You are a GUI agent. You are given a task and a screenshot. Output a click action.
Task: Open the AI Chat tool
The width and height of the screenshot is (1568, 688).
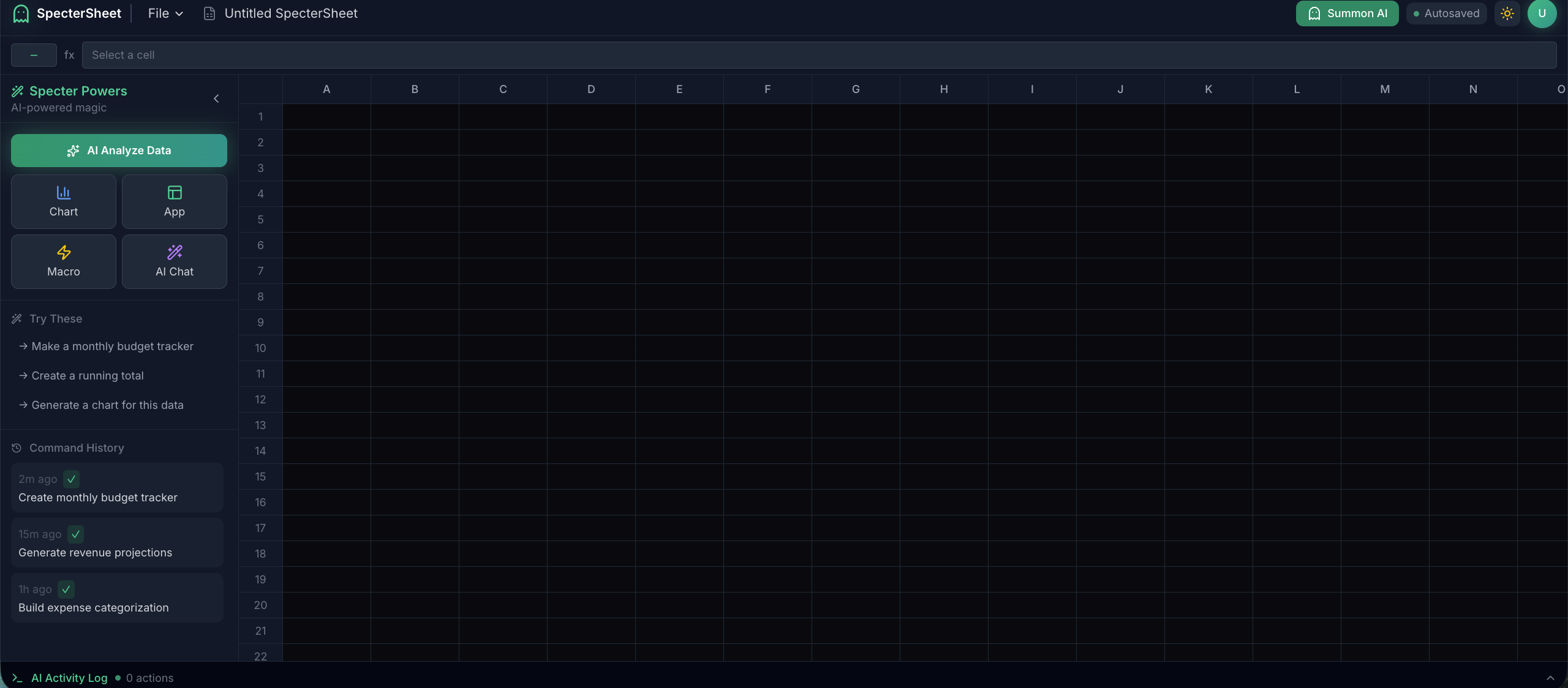pyautogui.click(x=175, y=261)
